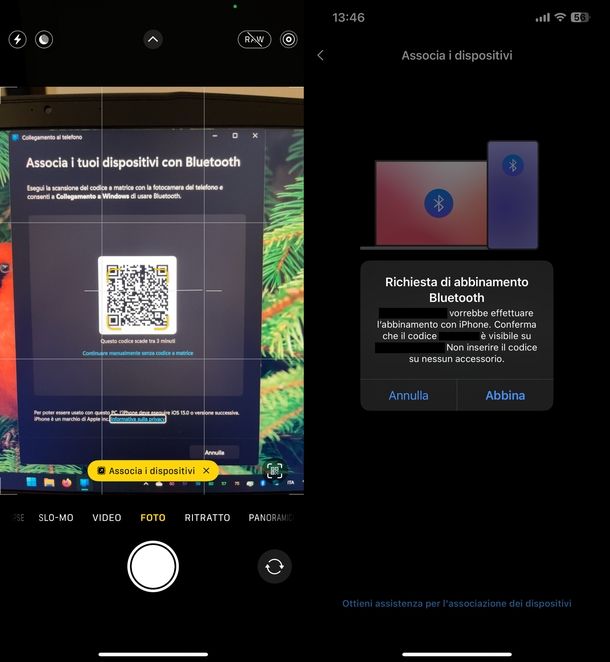The height and width of the screenshot is (662, 610).
Task: Tap the Associa i dispositivi page title
Action: click(457, 55)
